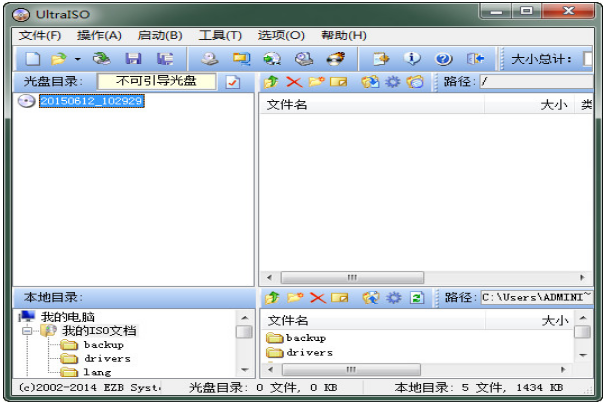
Task: Select the 20150612_102929 disc tree item
Action: click(x=92, y=101)
